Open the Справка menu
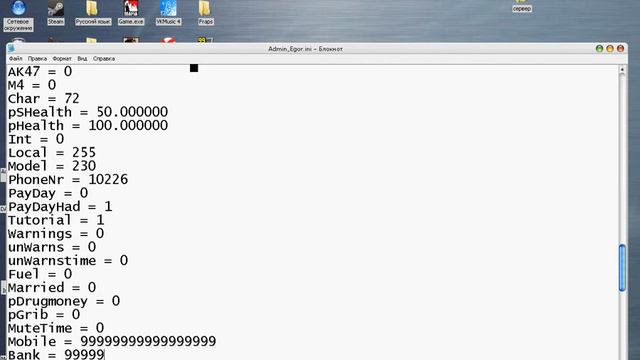 point(104,59)
